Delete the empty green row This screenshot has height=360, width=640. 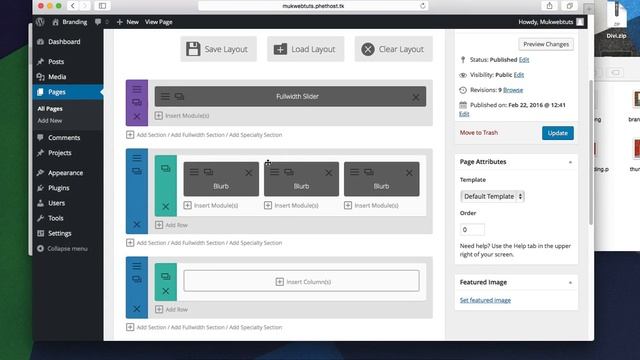[x=165, y=291]
